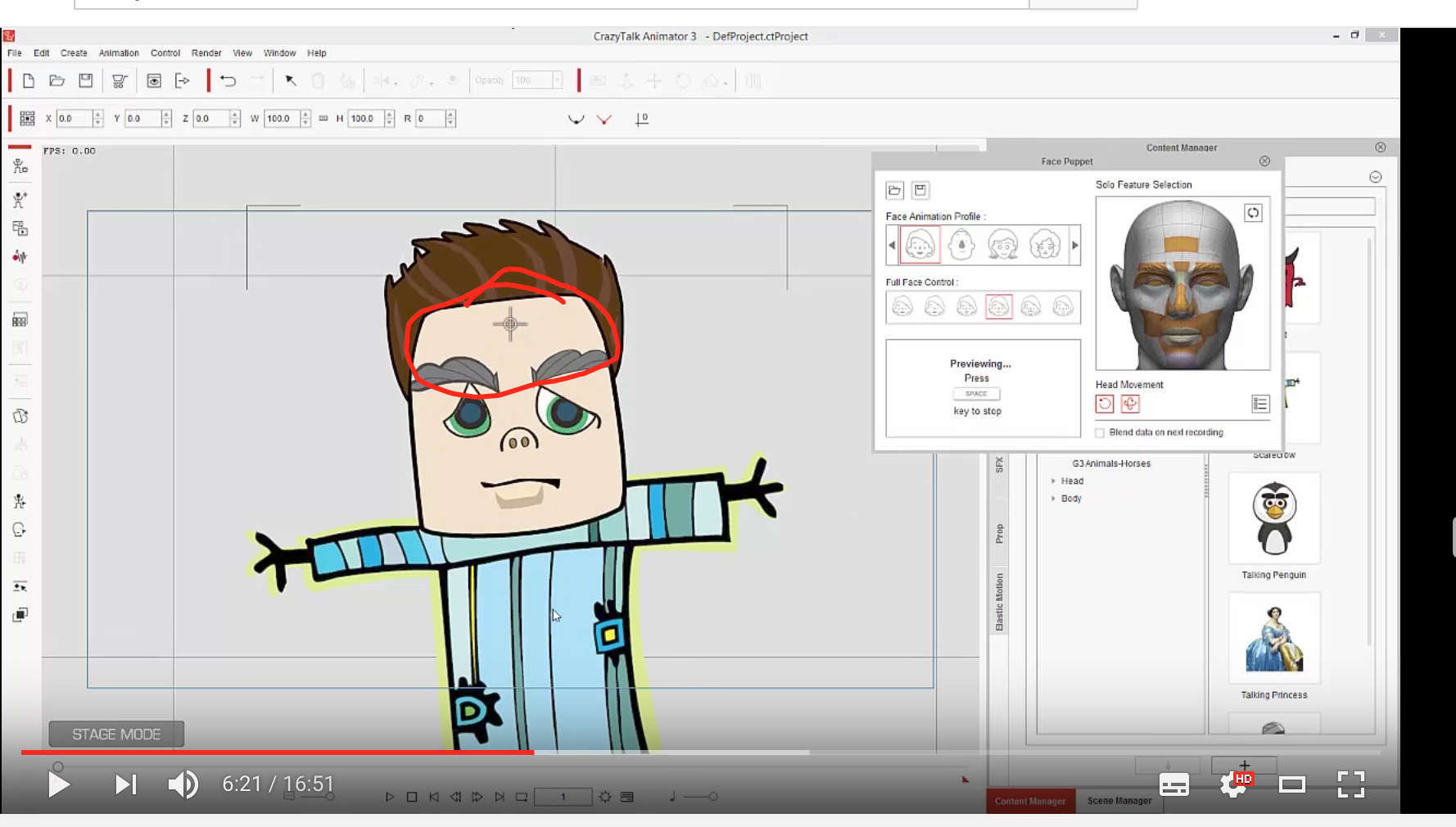Click the timeline frame number field
Viewport: 1456px width, 827px height.
(563, 797)
